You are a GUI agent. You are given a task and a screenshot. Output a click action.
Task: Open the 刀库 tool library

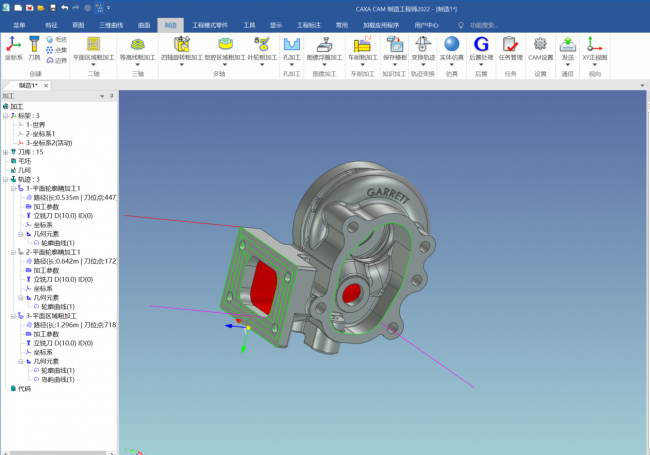point(34,47)
